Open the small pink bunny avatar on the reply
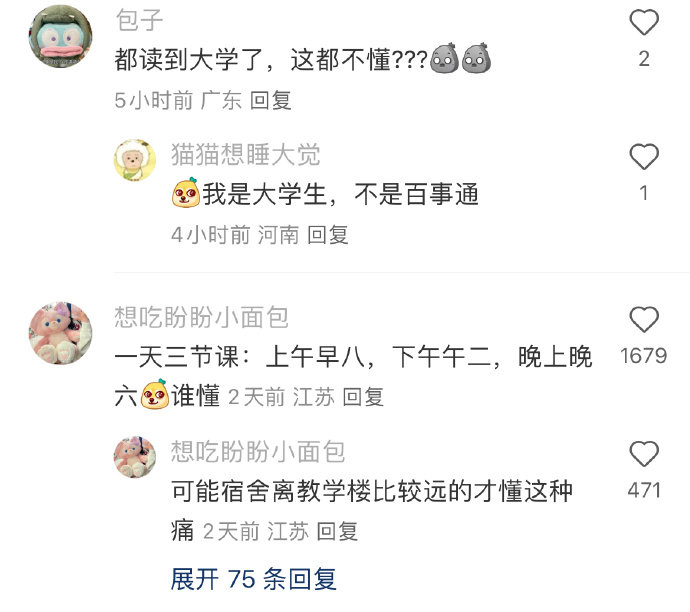 (135, 457)
